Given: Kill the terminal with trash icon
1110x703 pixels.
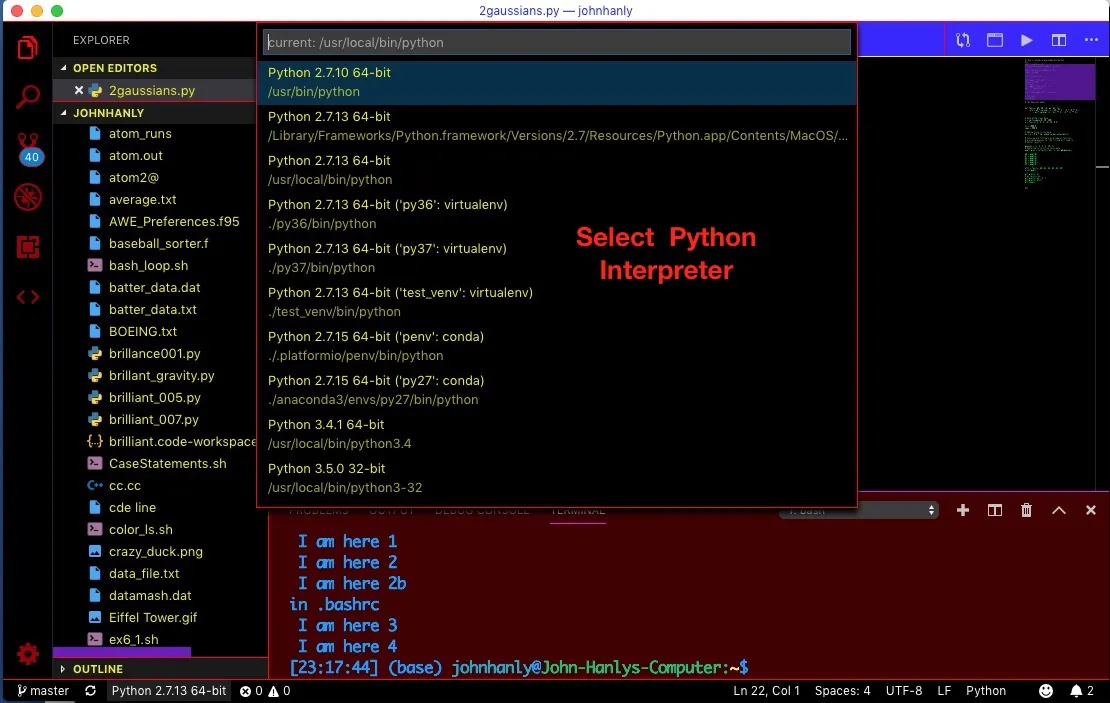Looking at the screenshot, I should pyautogui.click(x=1026, y=510).
